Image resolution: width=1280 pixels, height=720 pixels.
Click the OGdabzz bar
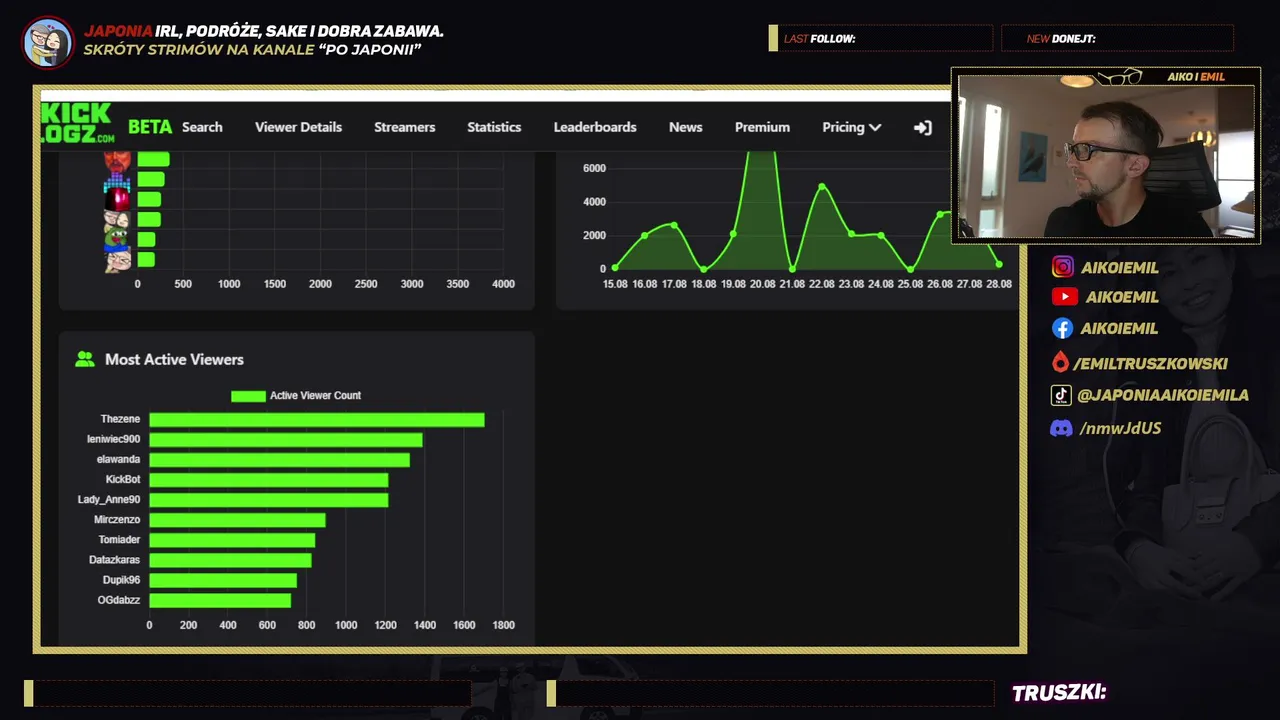(x=220, y=600)
